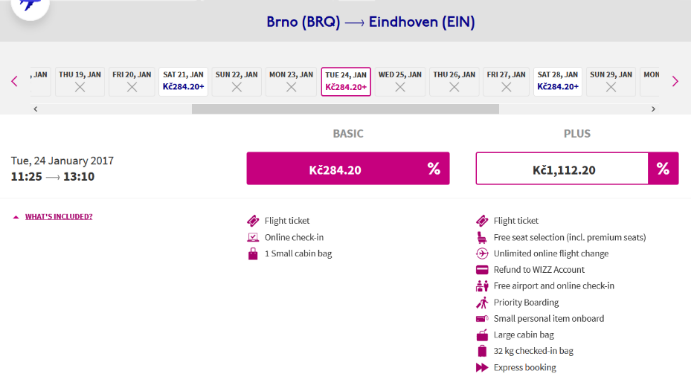Viewport: 692px width, 389px height.
Task: Go to next dates with right pink arrow
Action: click(x=675, y=81)
